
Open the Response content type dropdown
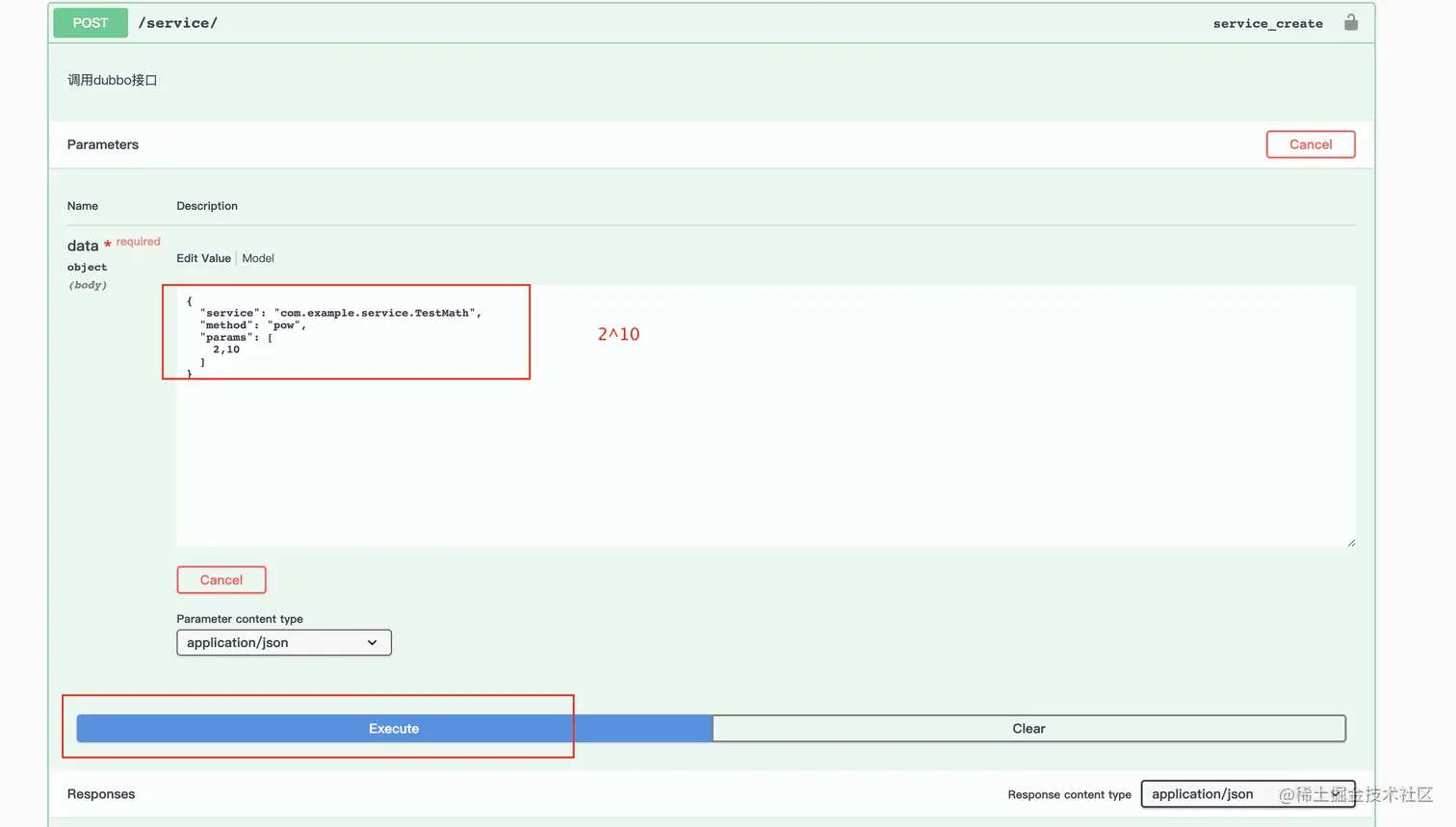click(1248, 794)
